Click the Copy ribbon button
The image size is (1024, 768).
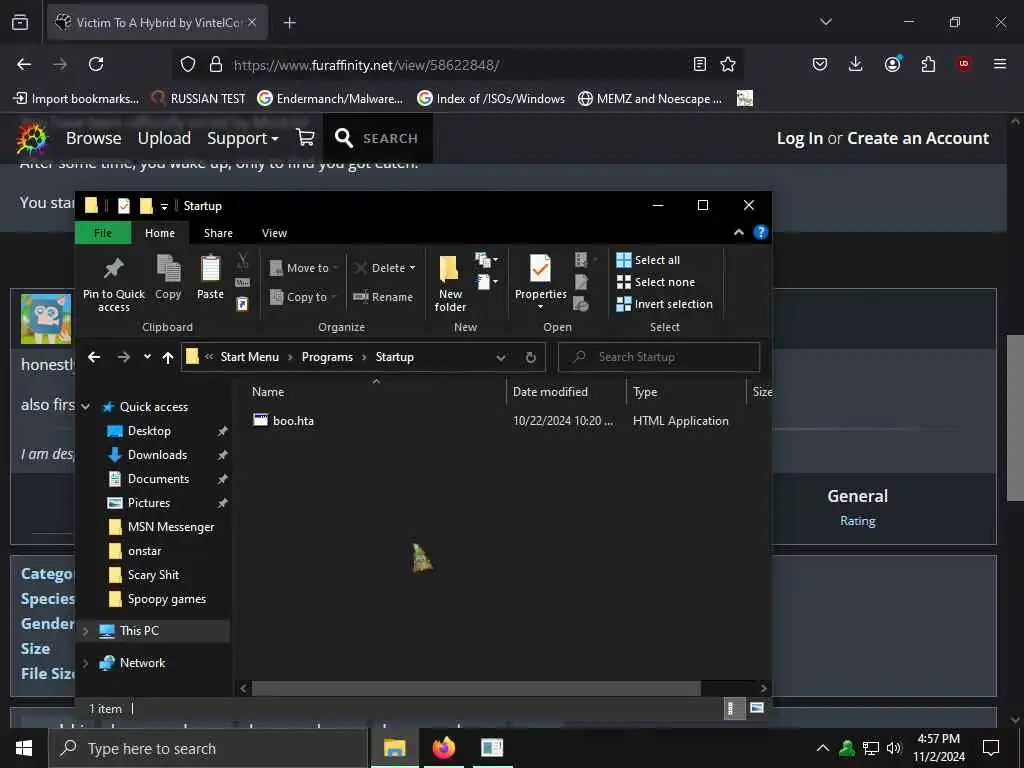coord(168,278)
